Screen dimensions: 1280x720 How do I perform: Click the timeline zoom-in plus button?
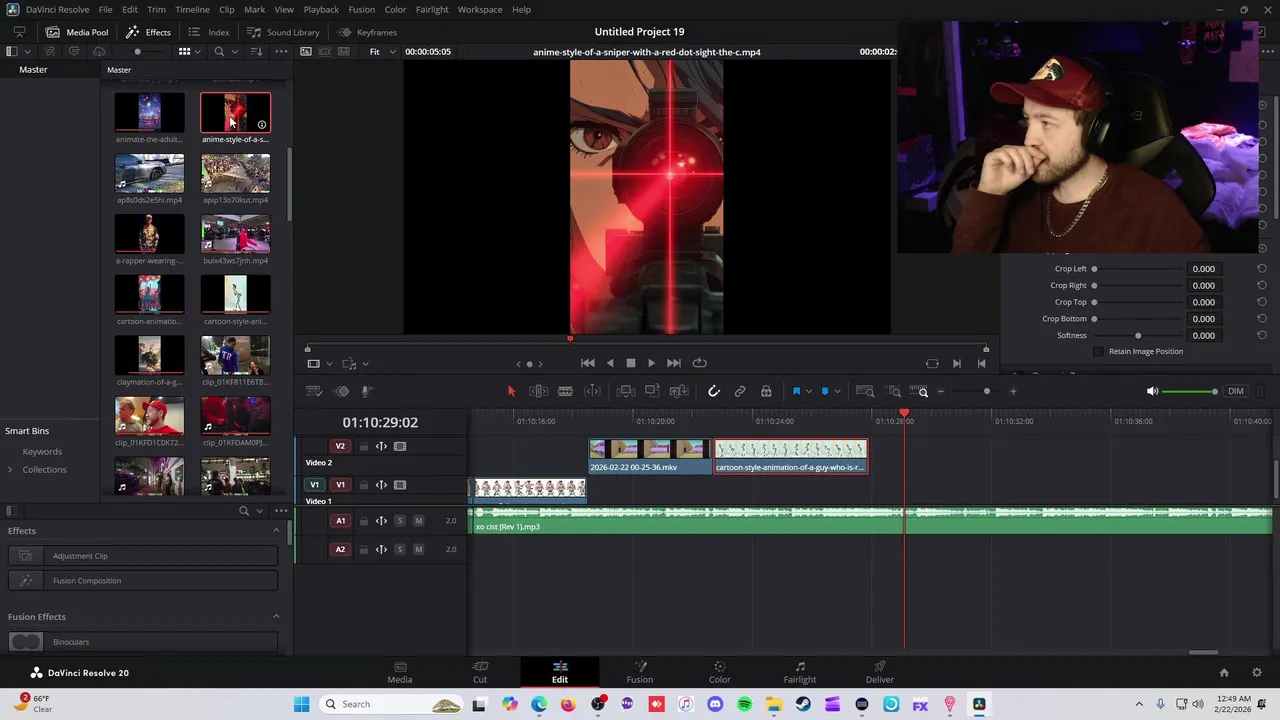point(1013,391)
